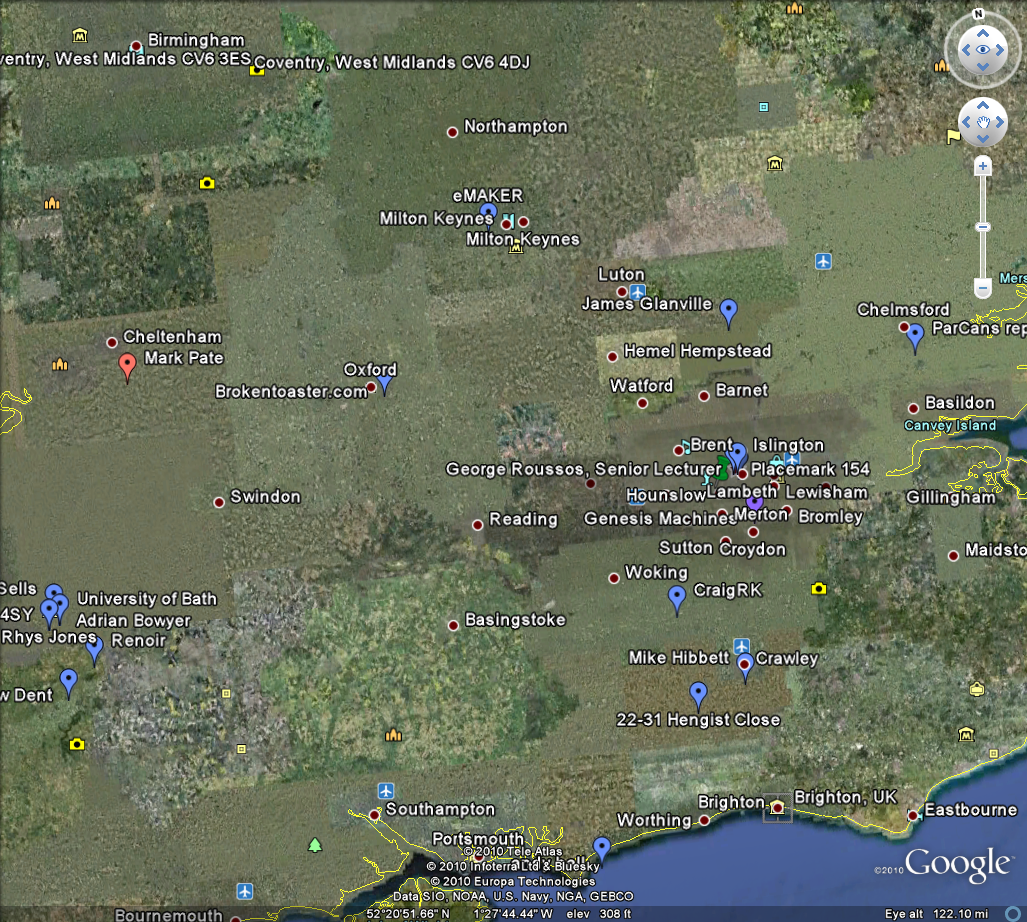Tilt view down with look joystick arrow
Viewport: 1027px width, 922px height.
[982, 67]
